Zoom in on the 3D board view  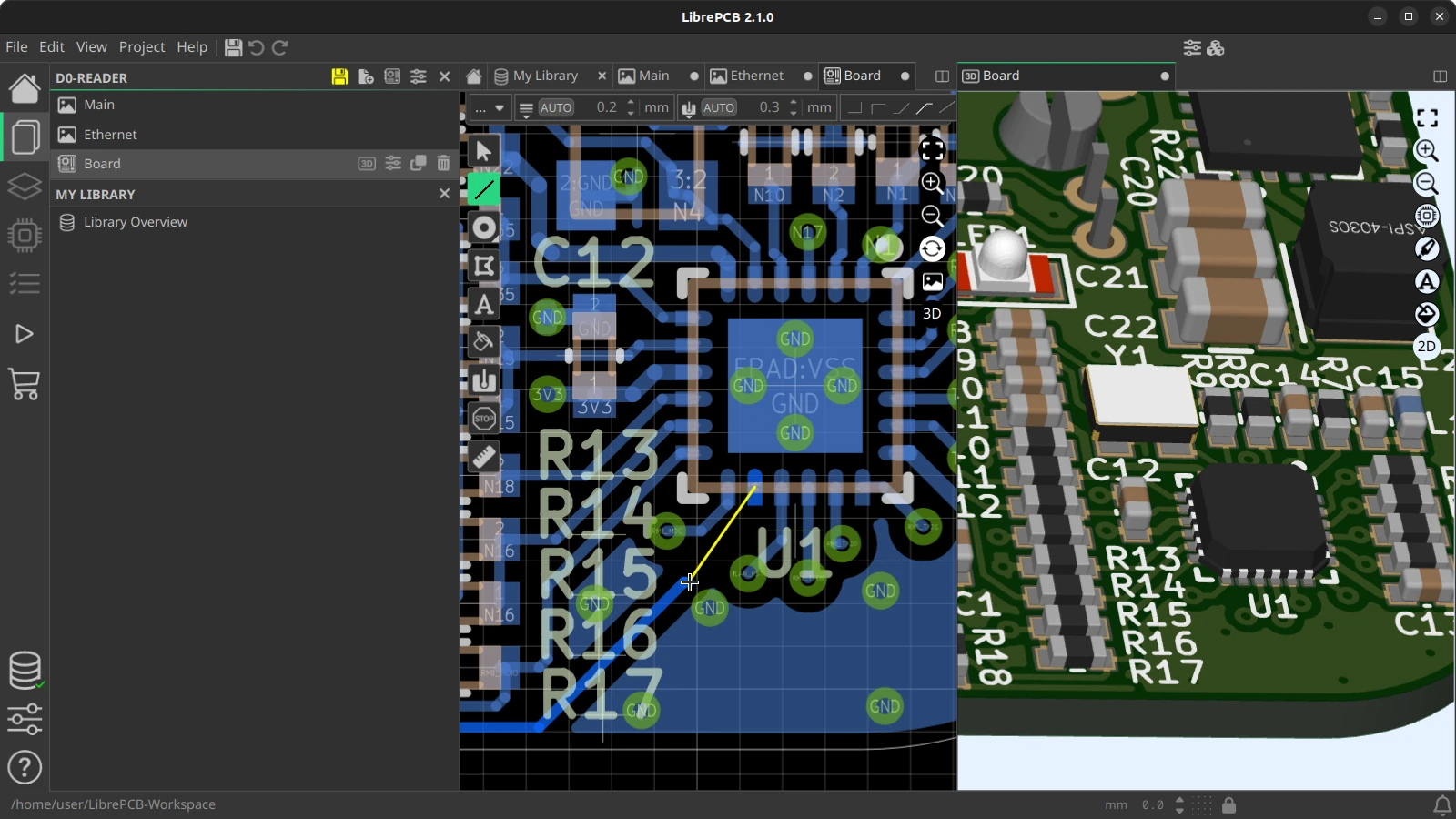(1427, 151)
